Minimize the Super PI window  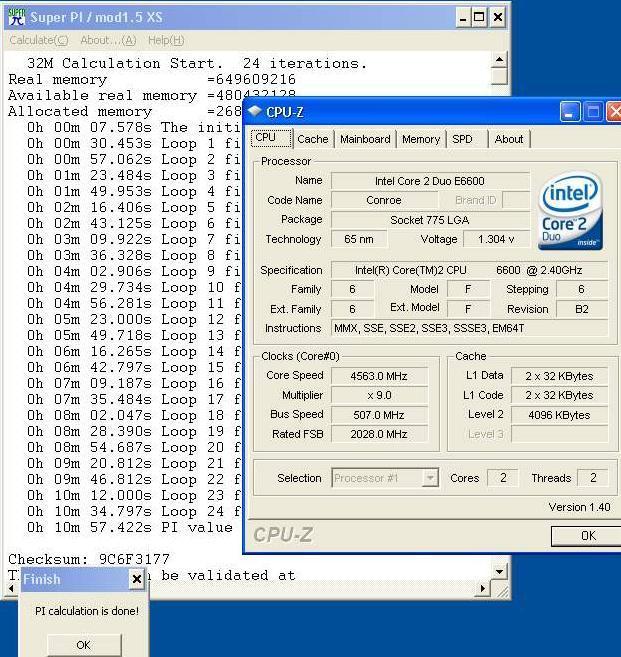tap(462, 18)
